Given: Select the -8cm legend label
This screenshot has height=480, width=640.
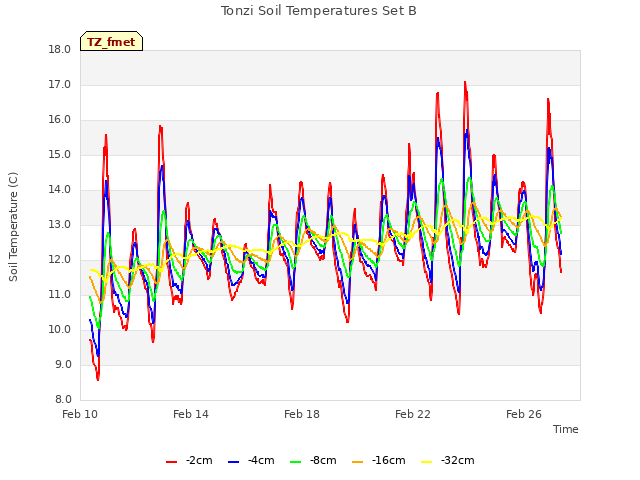Looking at the screenshot, I should (x=323, y=460).
